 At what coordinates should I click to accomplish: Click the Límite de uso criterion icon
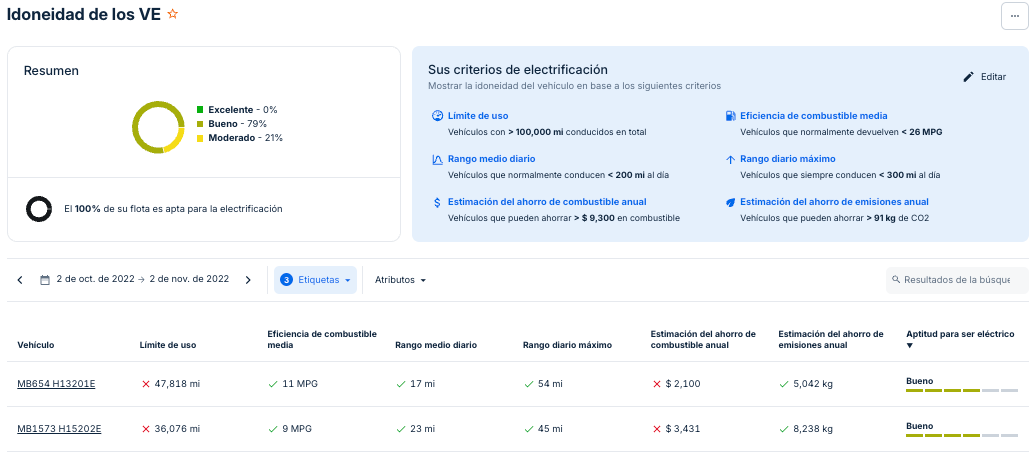click(x=437, y=116)
